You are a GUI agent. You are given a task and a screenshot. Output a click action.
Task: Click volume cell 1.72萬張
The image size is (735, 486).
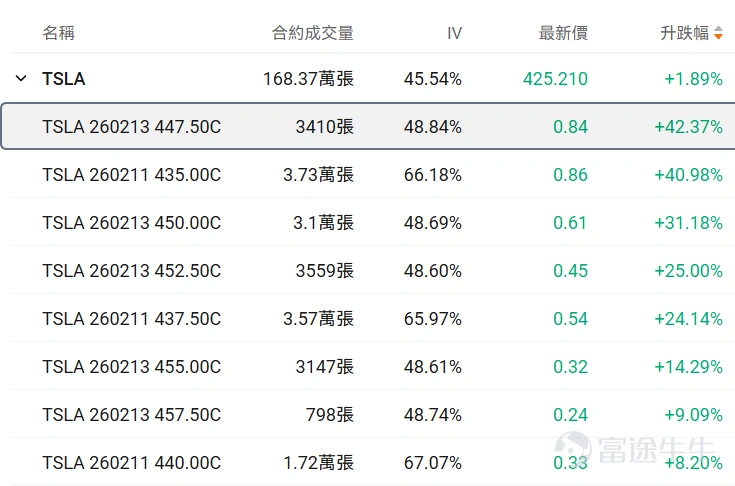[318, 463]
